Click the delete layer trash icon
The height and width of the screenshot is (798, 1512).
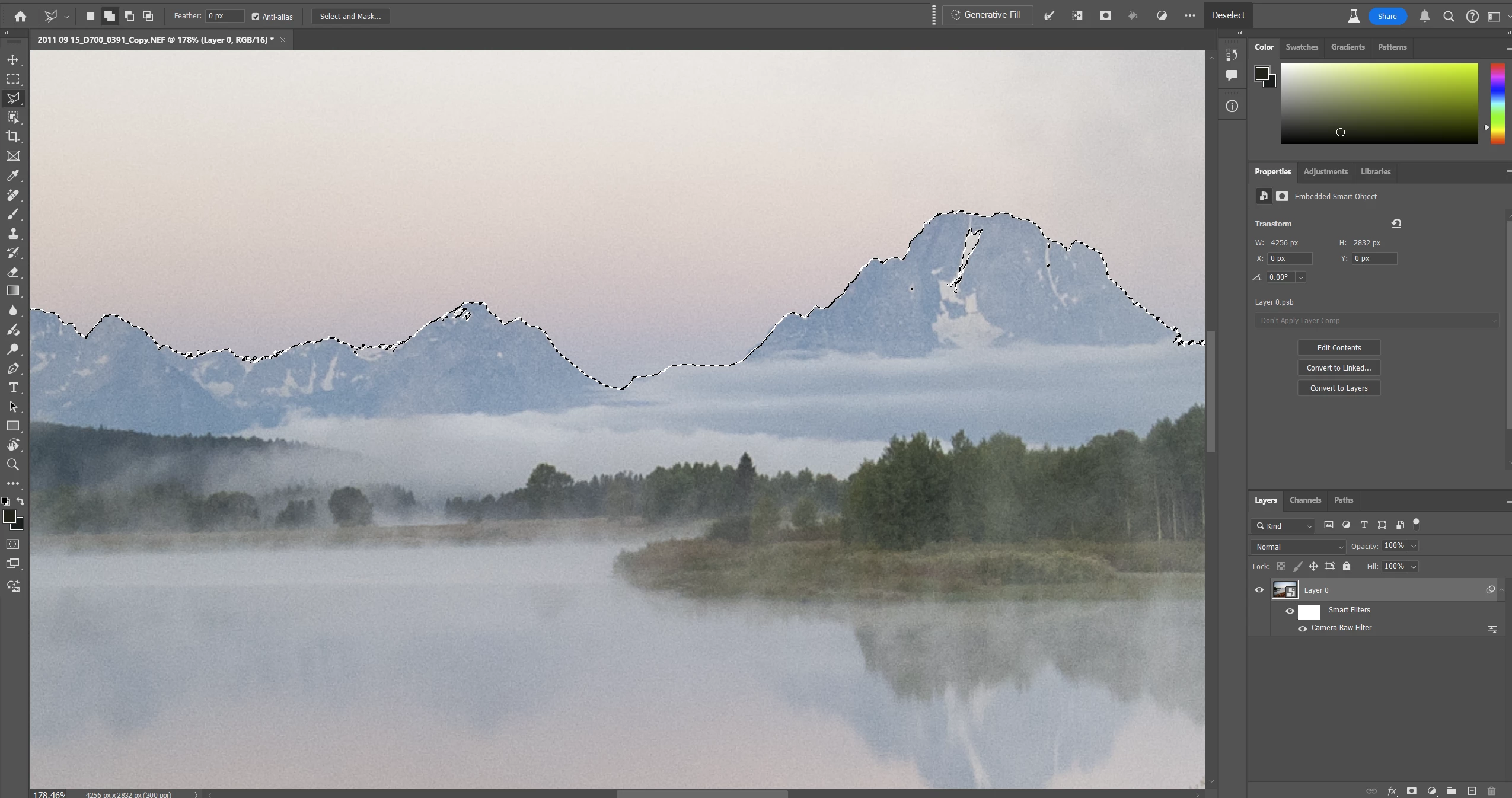click(x=1491, y=791)
